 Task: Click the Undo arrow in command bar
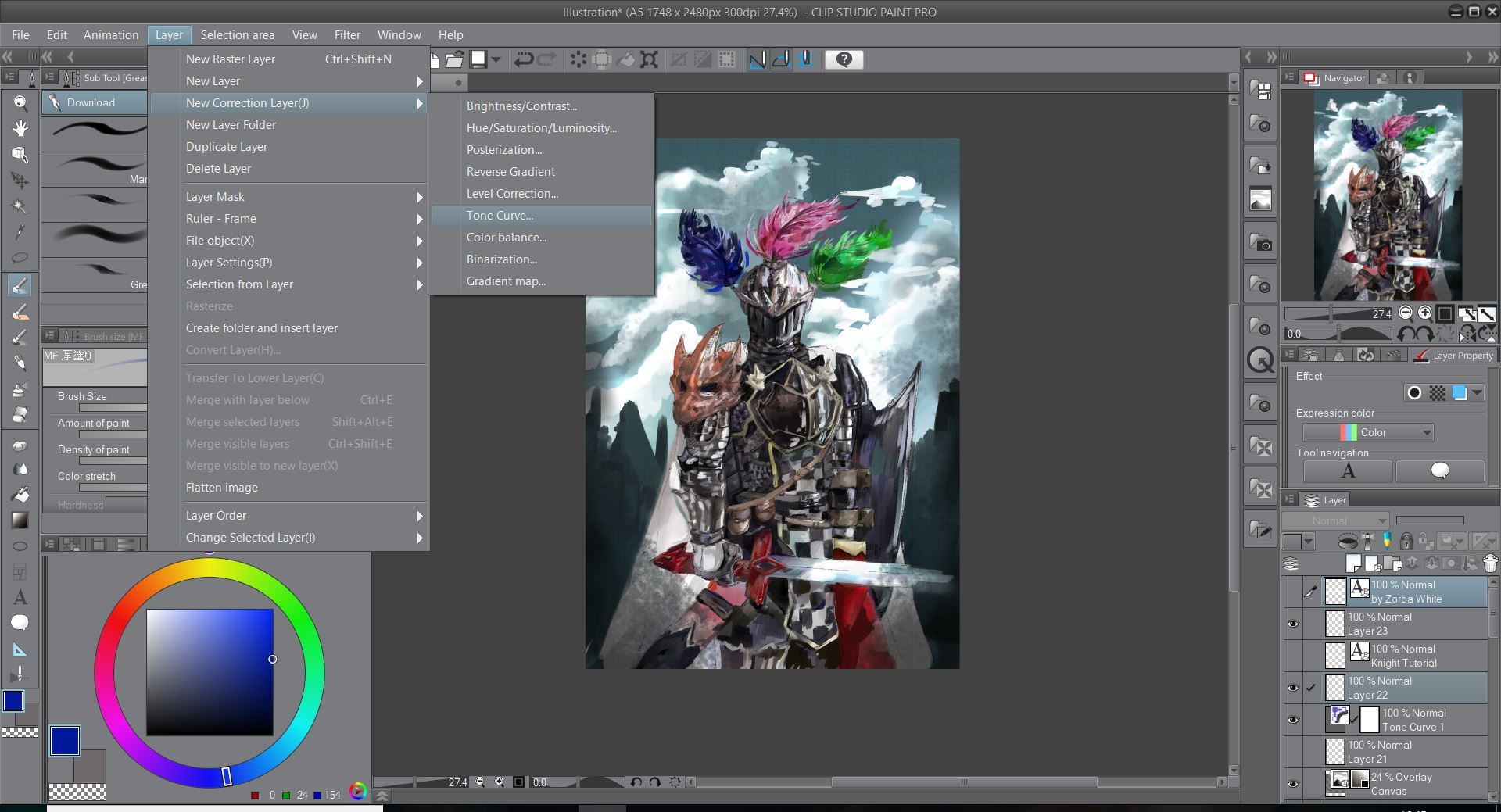pos(523,59)
